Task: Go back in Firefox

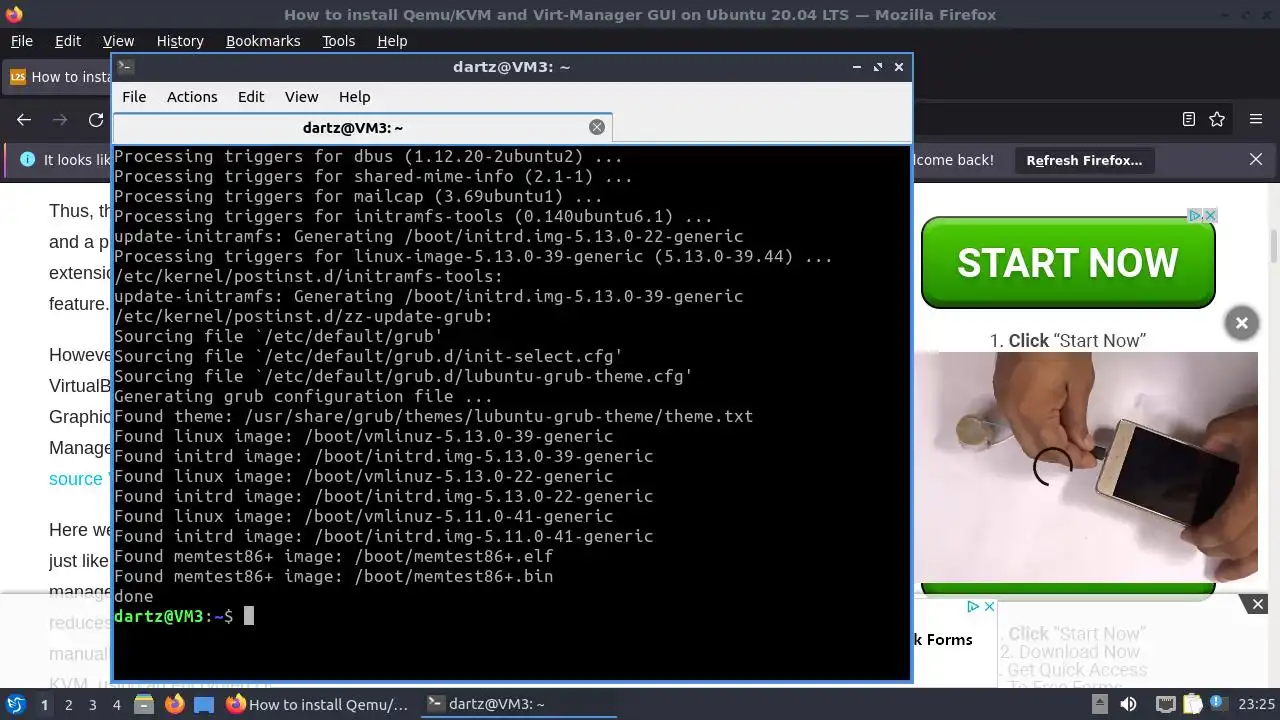Action: pyautogui.click(x=24, y=120)
